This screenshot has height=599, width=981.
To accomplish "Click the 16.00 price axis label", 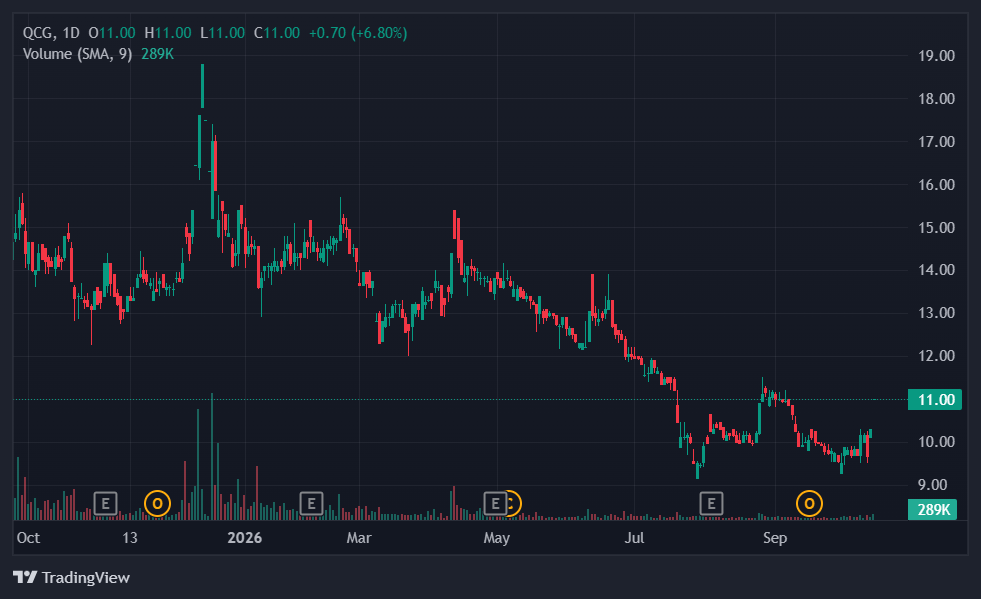I will click(x=936, y=185).
